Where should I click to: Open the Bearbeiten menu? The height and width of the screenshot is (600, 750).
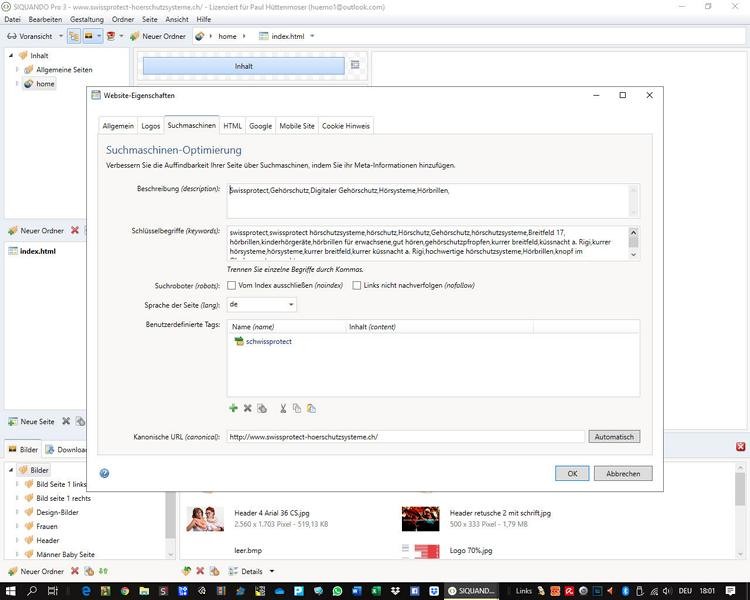coord(45,20)
